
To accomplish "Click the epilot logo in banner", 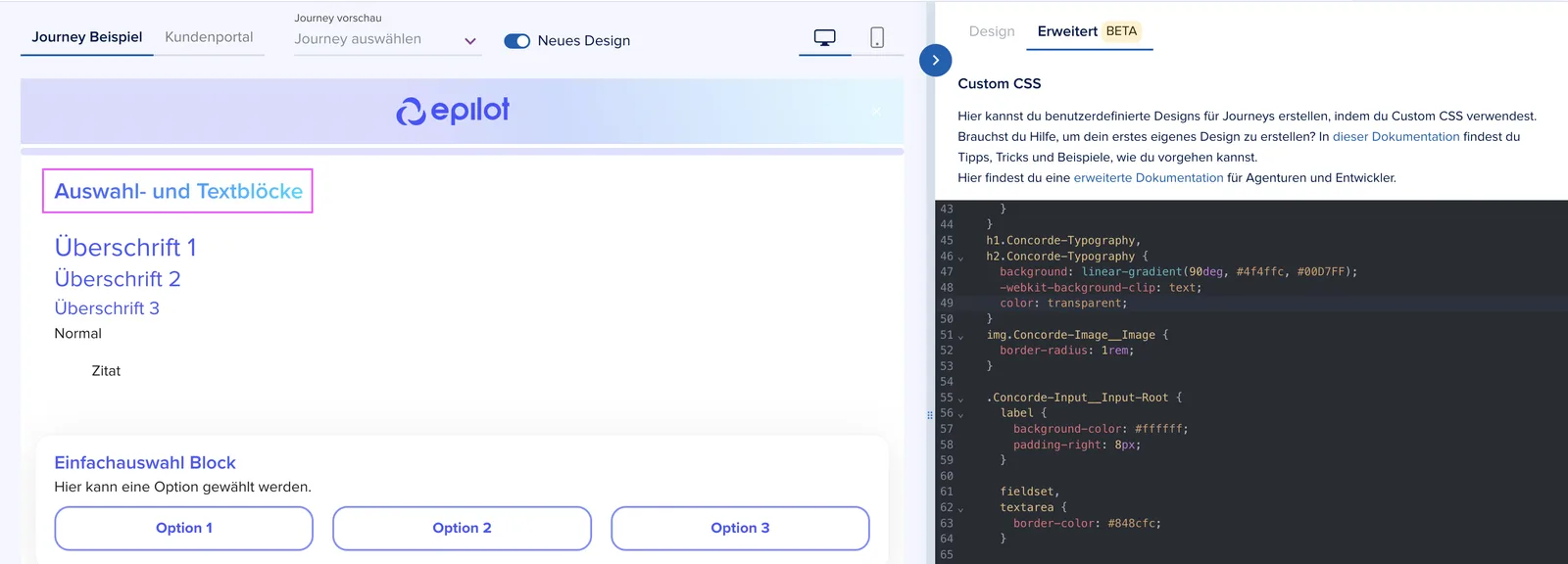I will coord(453,111).
